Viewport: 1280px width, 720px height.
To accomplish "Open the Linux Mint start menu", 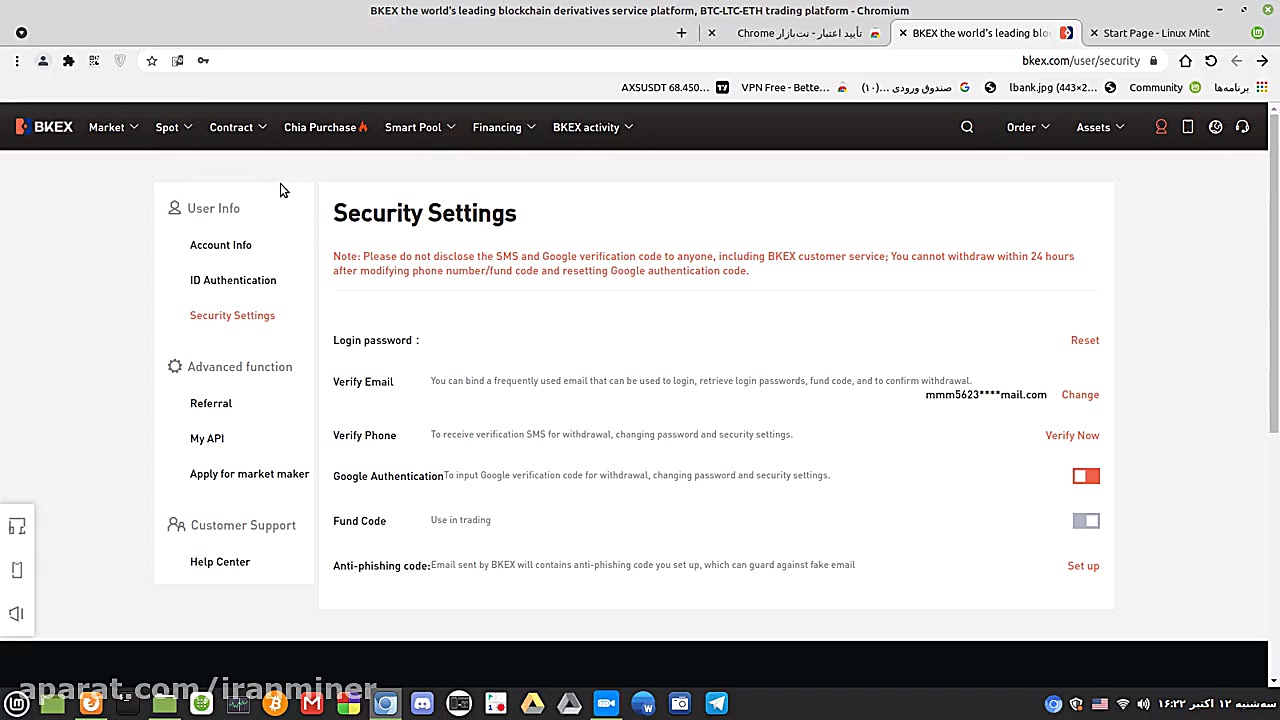I will click(x=17, y=704).
